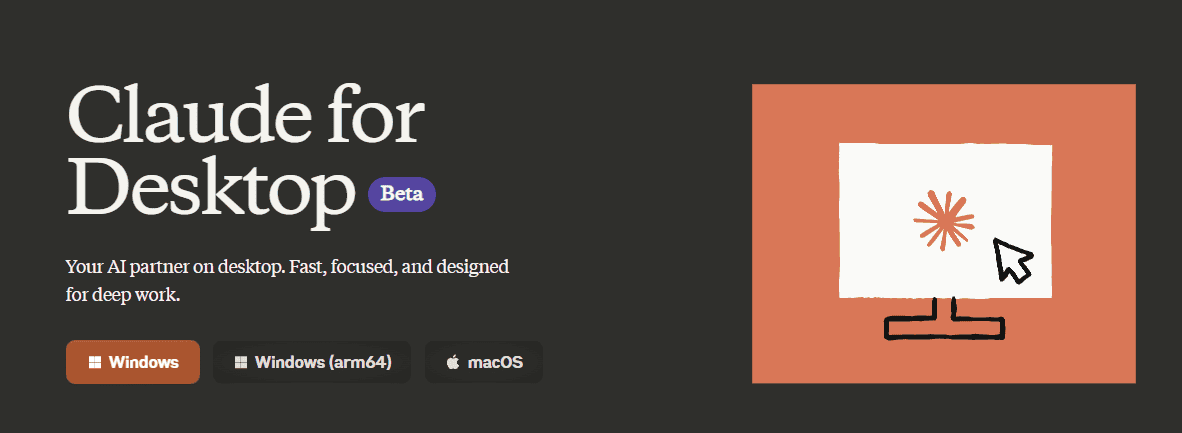Click the word "for" in the heading
This screenshot has width=1182, height=433.
point(386,113)
